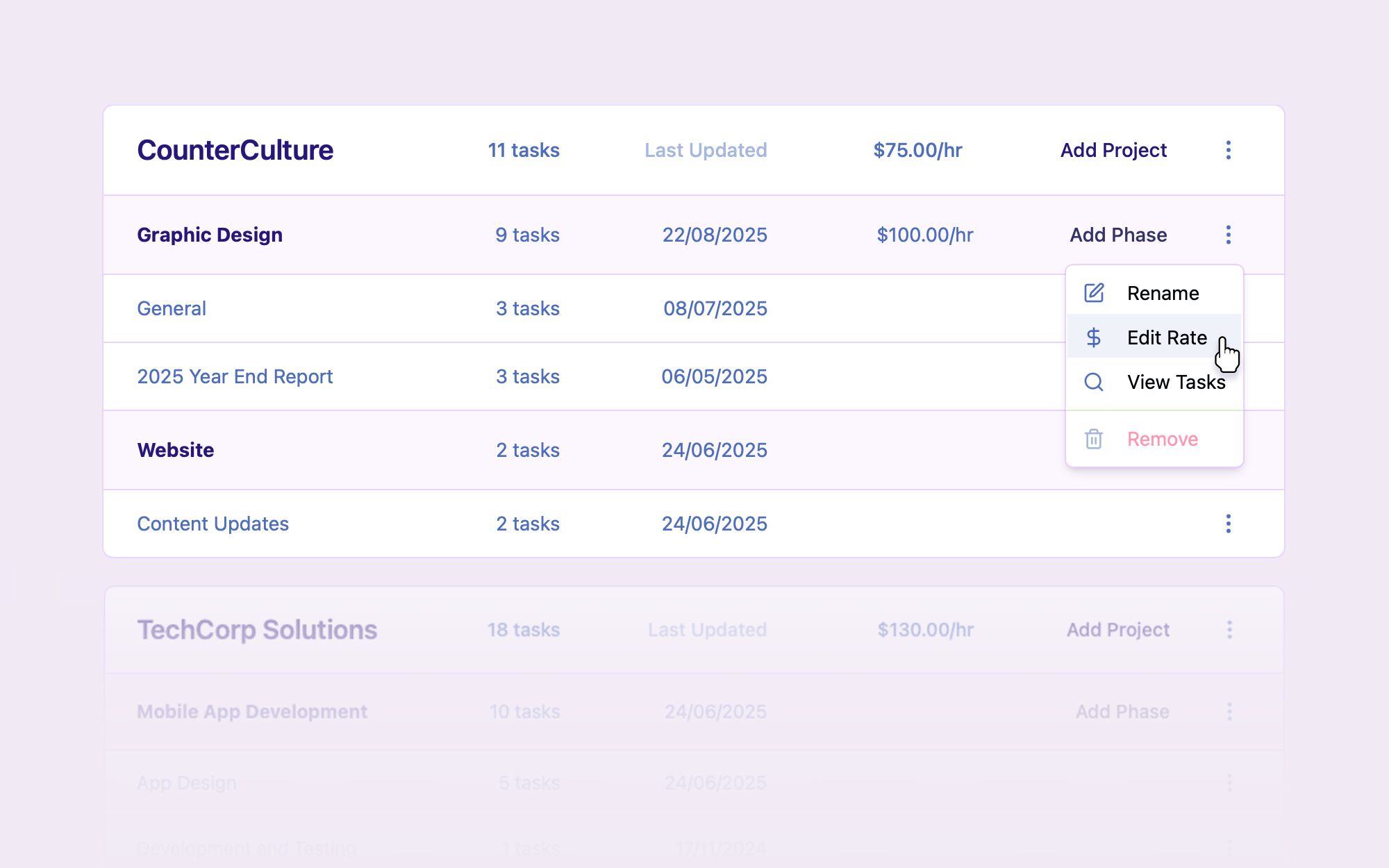The width and height of the screenshot is (1389, 868).
Task: Click the pencil Rename icon
Action: 1094,293
